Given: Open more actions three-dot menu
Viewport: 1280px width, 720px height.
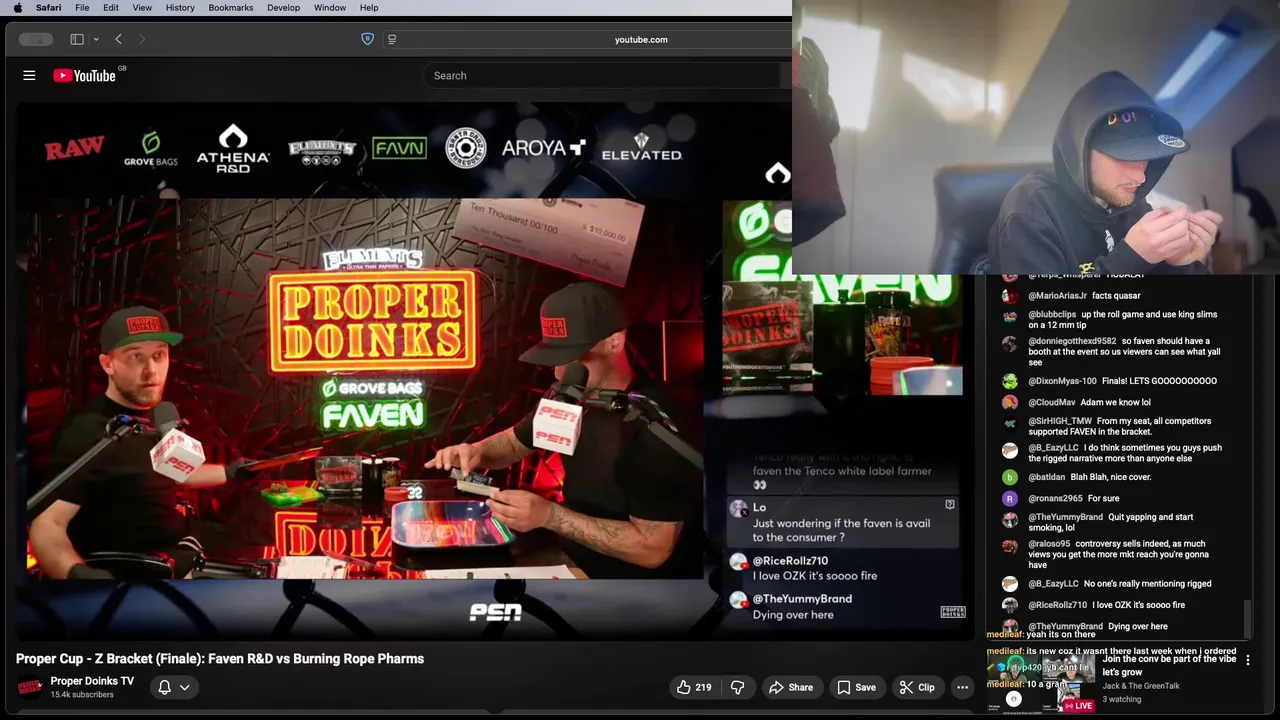Looking at the screenshot, I should click(x=962, y=687).
